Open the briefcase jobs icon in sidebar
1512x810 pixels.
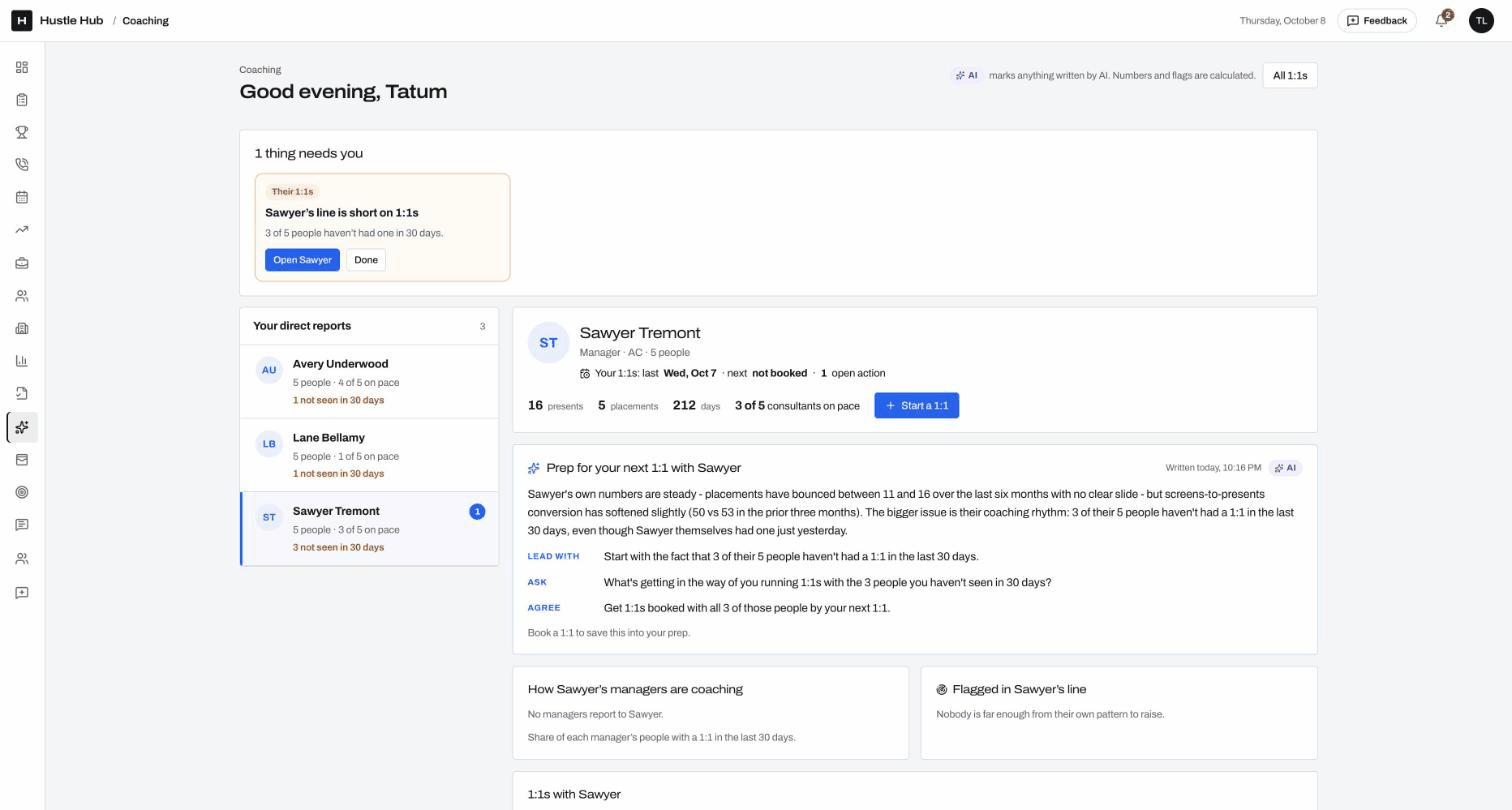tap(22, 263)
